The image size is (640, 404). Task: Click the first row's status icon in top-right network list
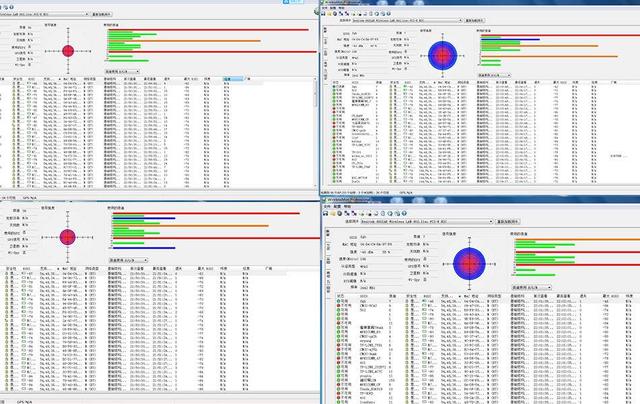click(x=334, y=87)
